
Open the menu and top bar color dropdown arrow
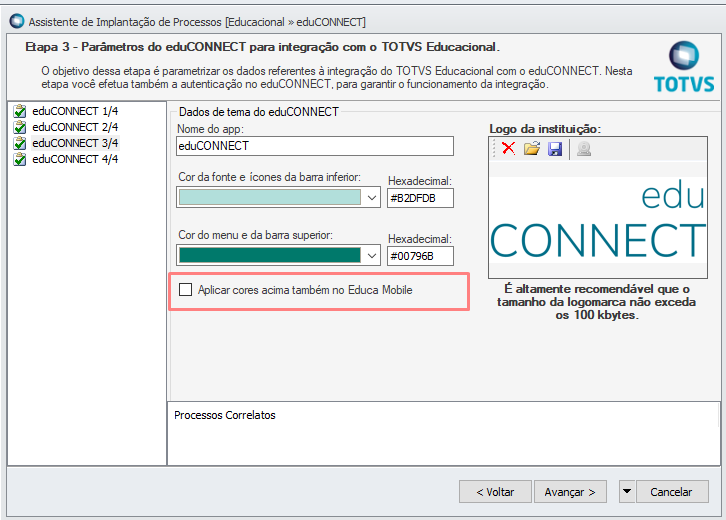(x=372, y=256)
